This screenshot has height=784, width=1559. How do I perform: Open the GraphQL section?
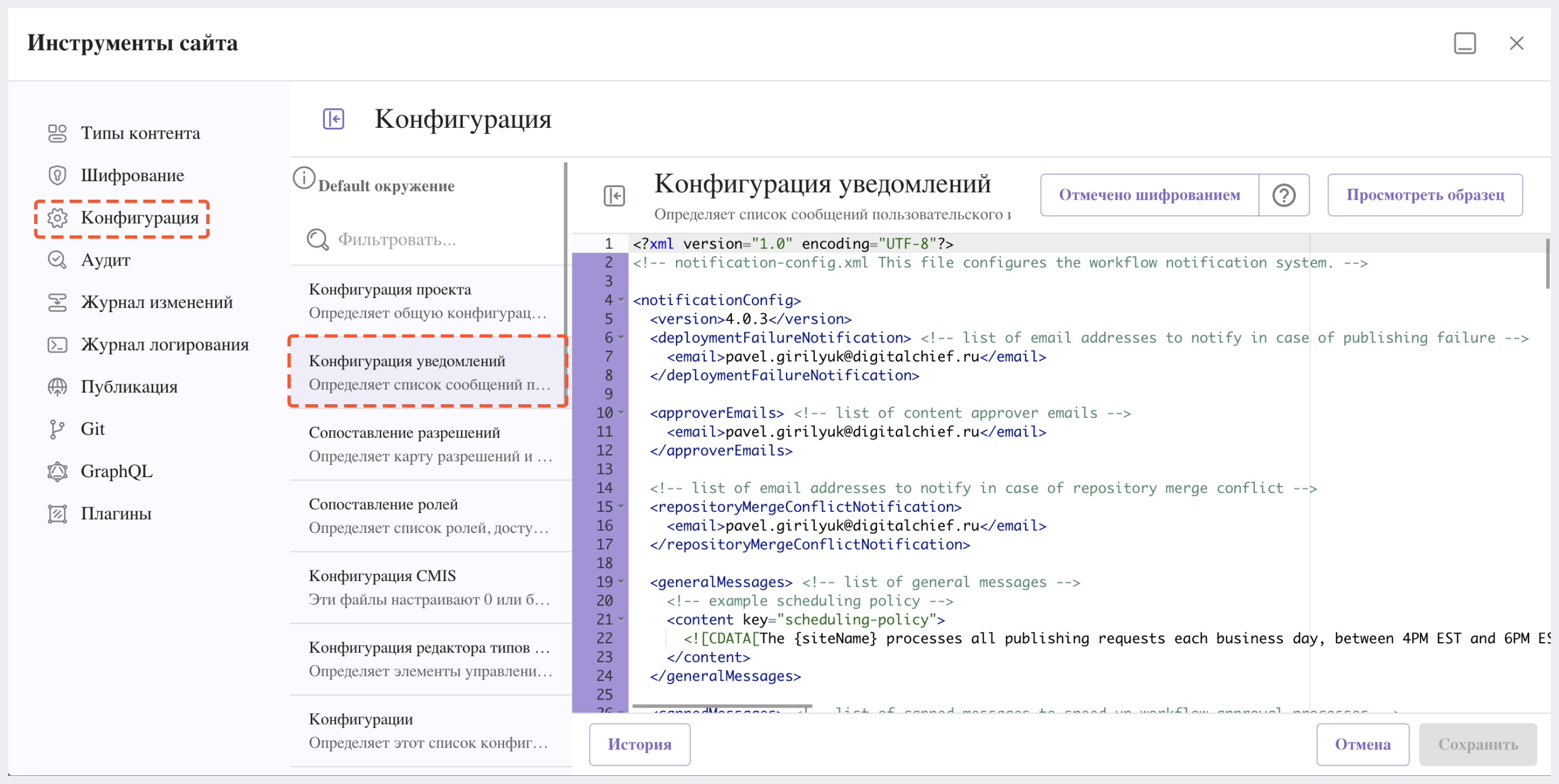click(x=117, y=472)
